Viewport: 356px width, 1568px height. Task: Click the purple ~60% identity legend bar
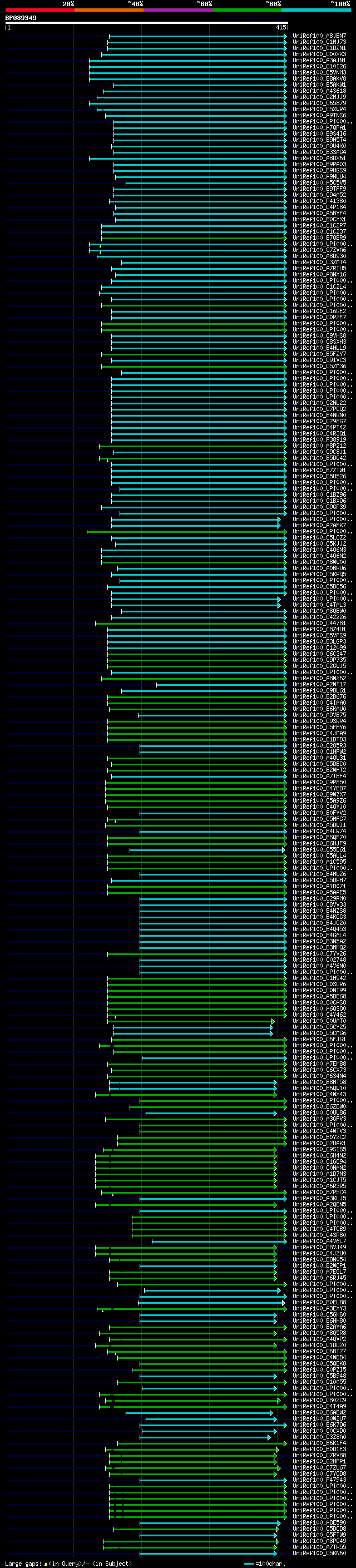point(179,10)
